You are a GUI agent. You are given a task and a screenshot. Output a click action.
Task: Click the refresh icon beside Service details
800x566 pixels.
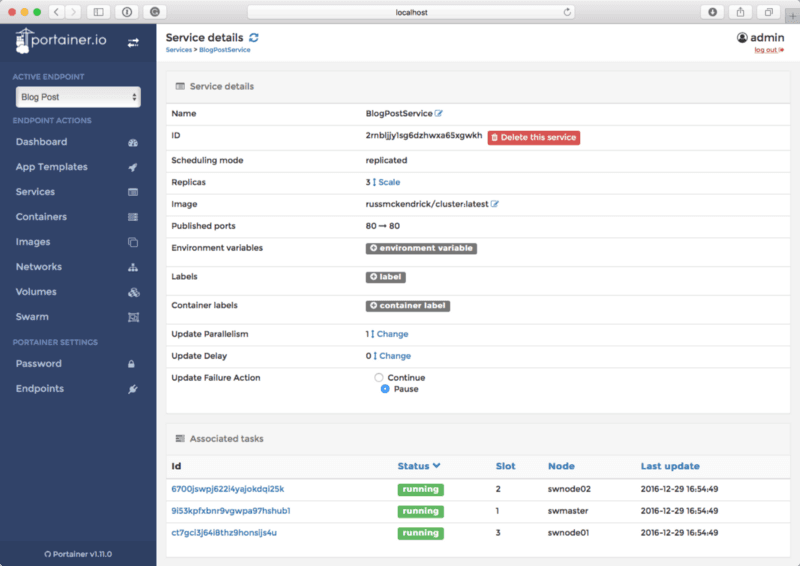click(x=254, y=37)
